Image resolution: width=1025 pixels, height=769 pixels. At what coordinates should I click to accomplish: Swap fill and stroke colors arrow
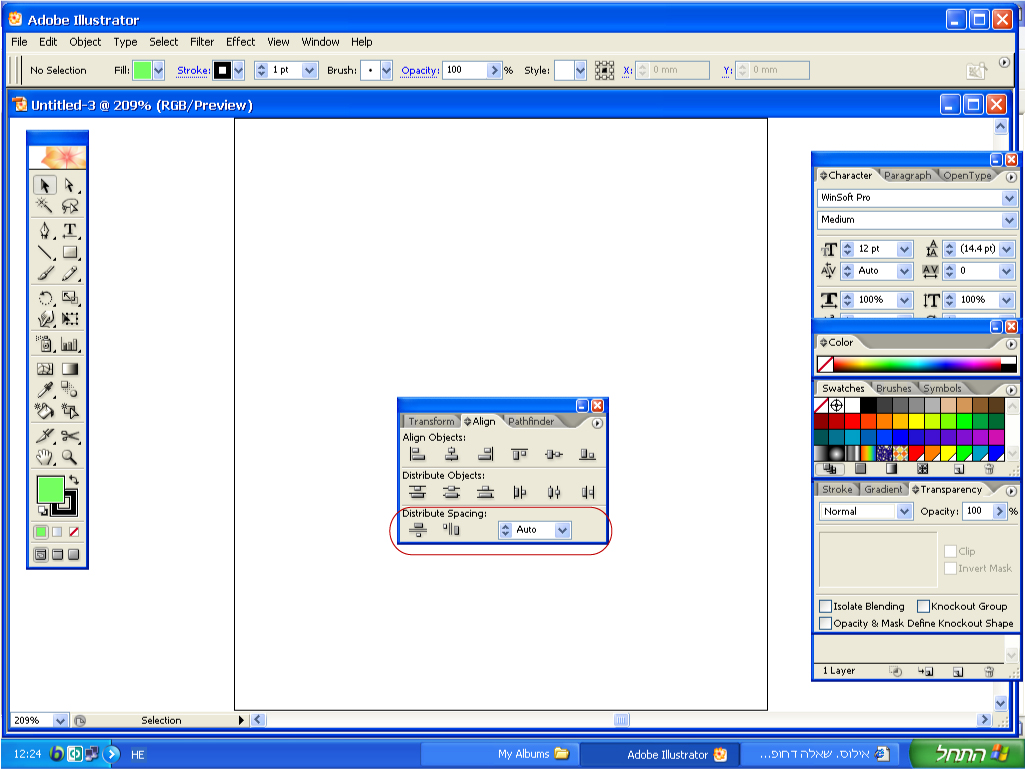(x=74, y=479)
